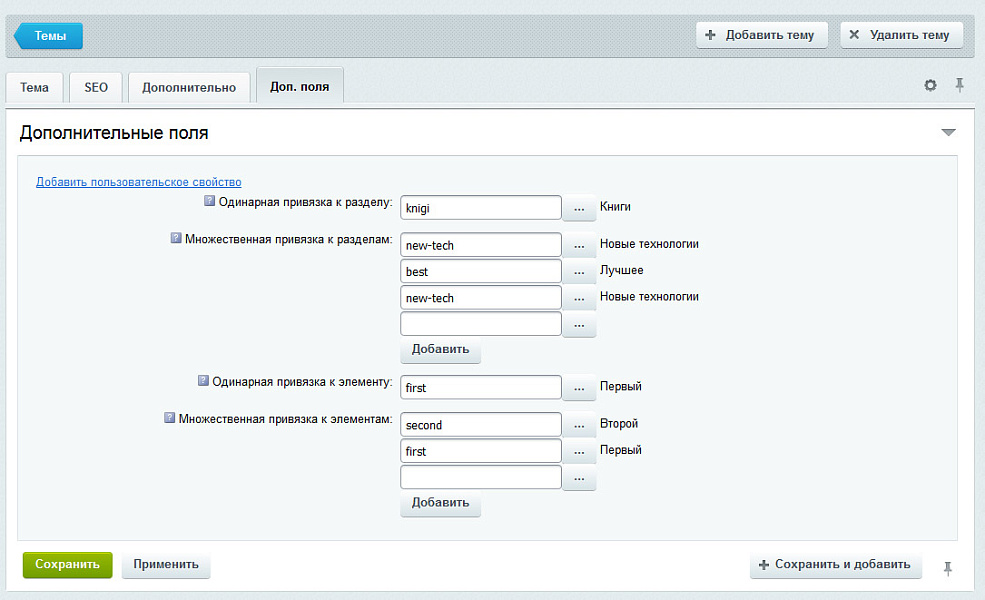Click the green Сохранить button
Screen dimensions: 985x600
(67, 565)
